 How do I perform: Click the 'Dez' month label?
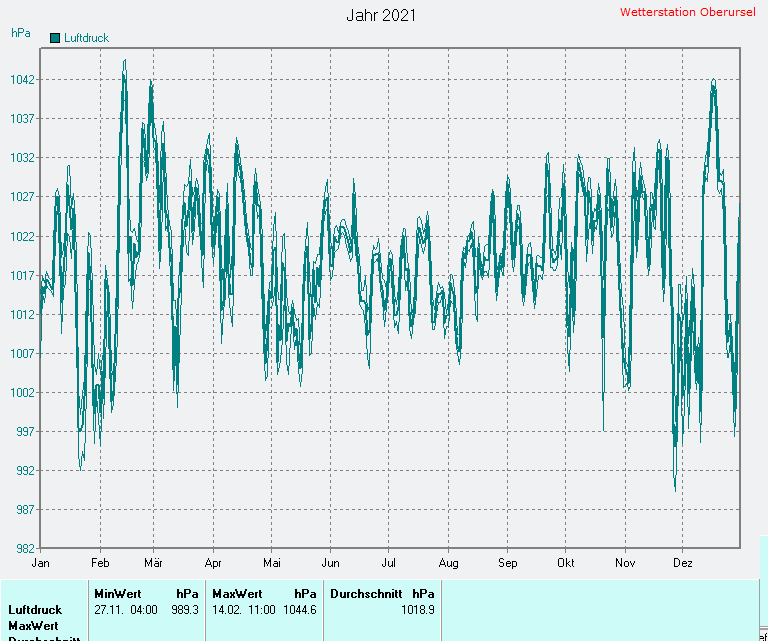point(683,563)
